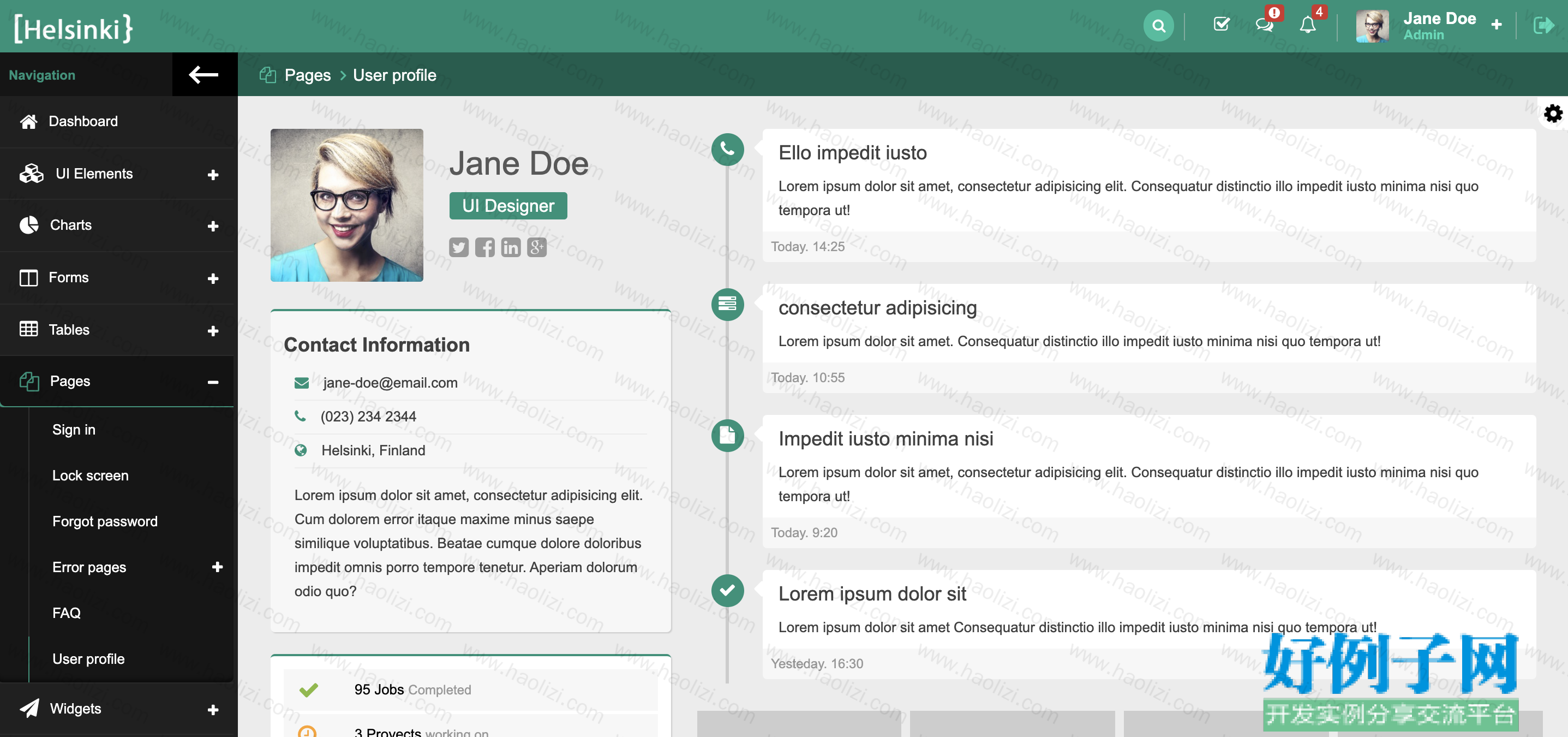Click Jane Doe's large profile photo

[347, 205]
